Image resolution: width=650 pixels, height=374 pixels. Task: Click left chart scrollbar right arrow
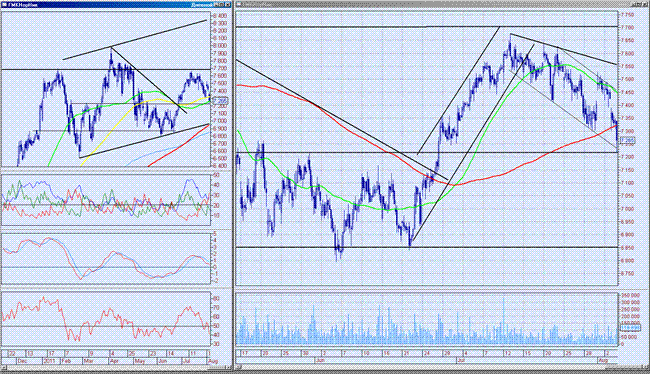click(228, 367)
